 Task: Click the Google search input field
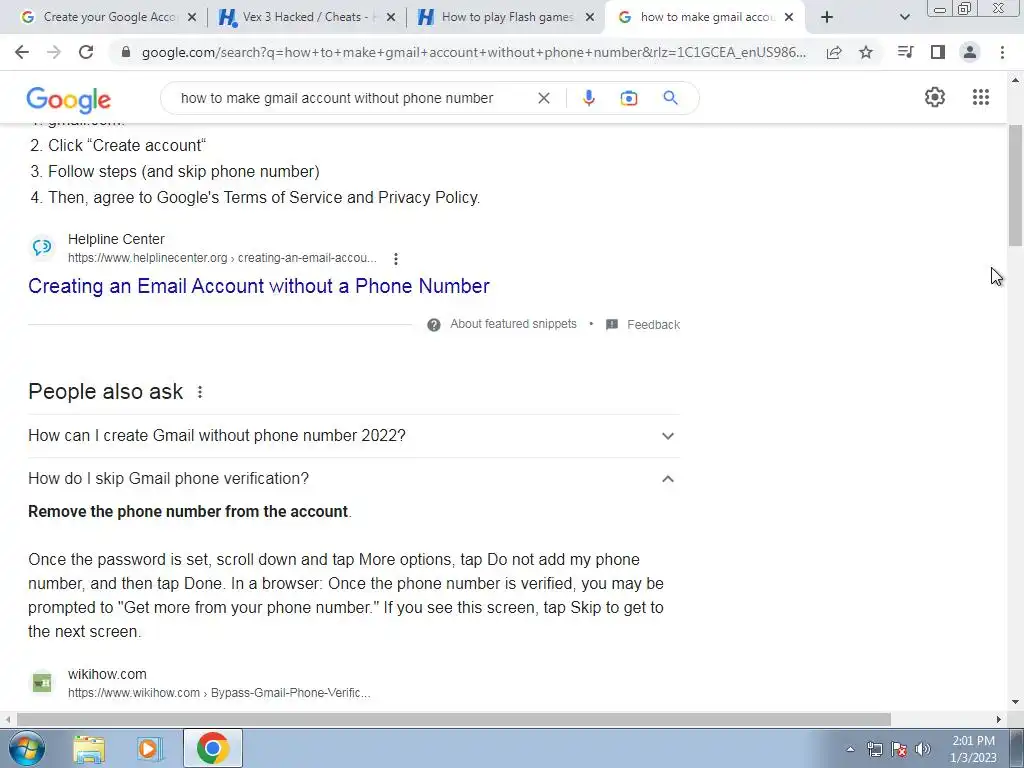pyautogui.click(x=353, y=98)
